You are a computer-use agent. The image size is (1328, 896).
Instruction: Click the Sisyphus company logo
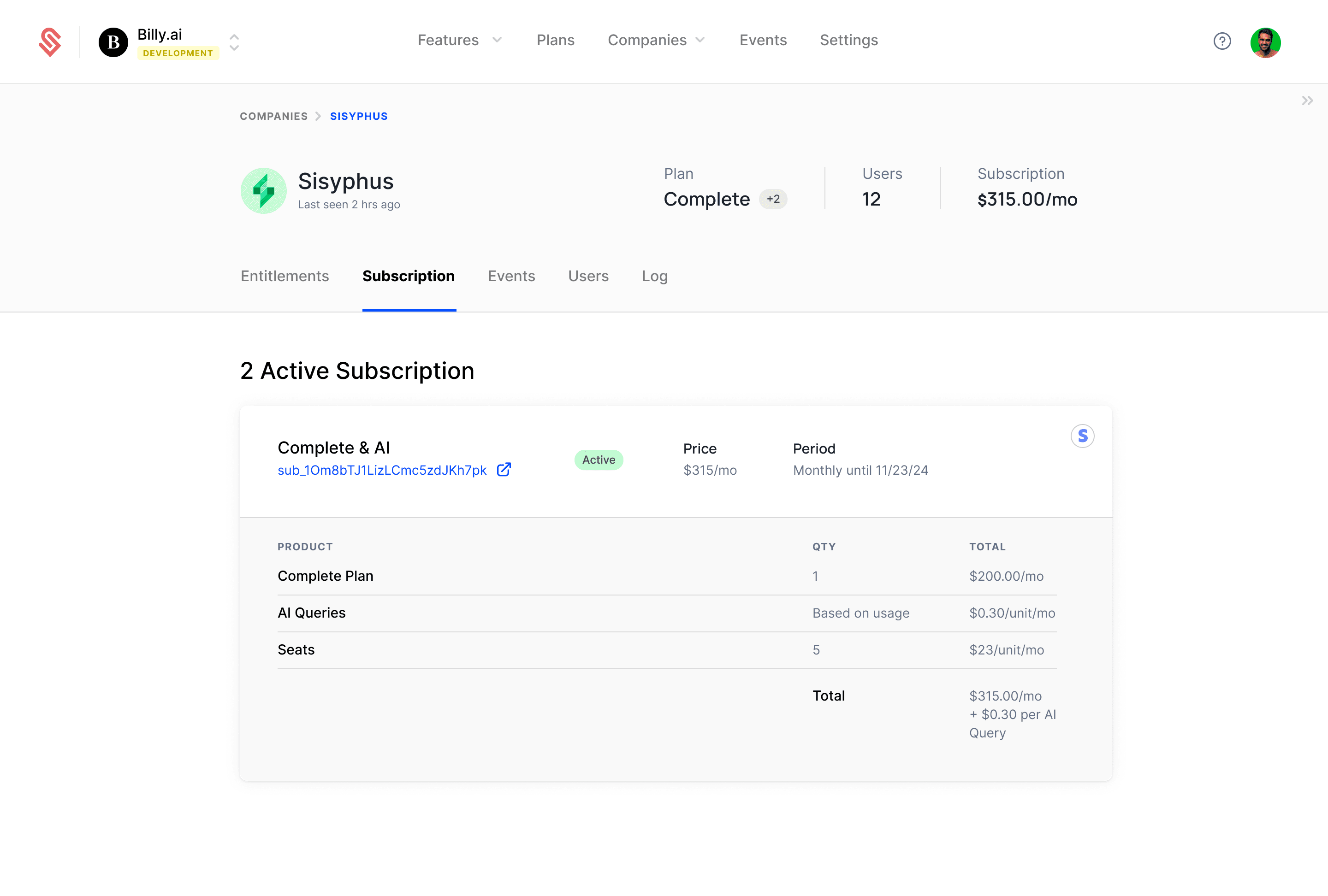[x=263, y=191]
